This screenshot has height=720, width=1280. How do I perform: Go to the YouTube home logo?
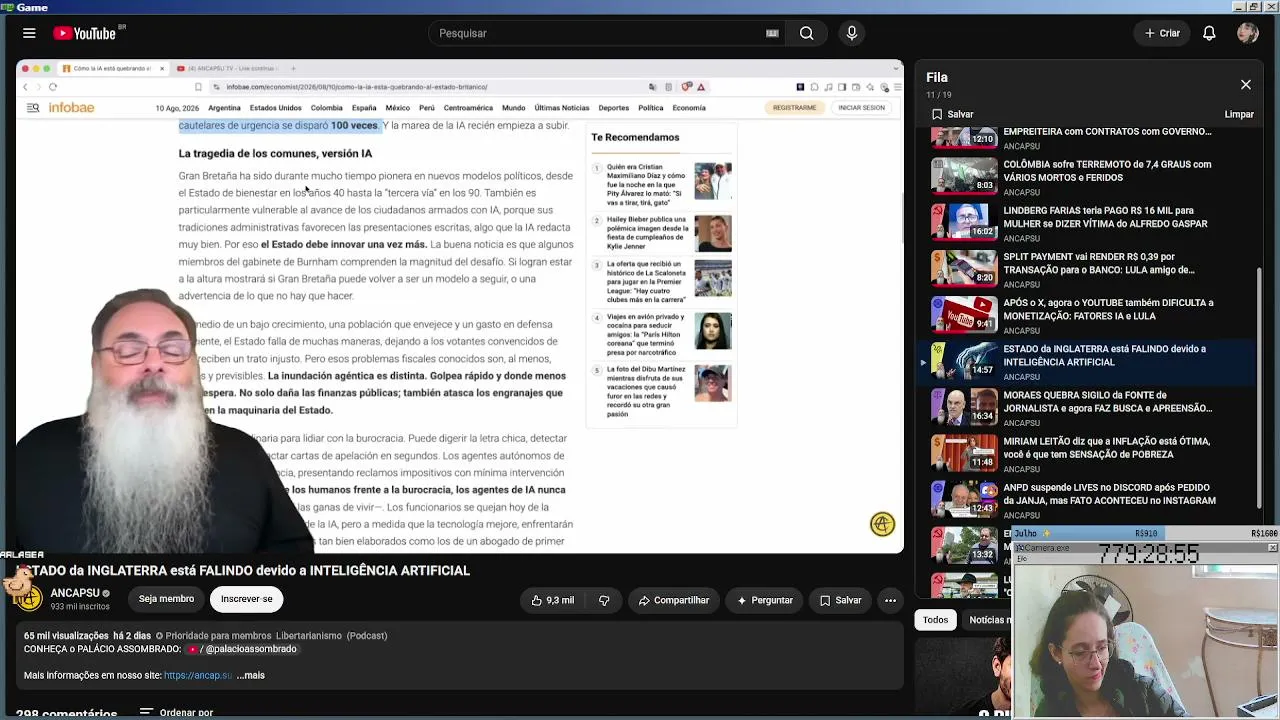point(85,33)
